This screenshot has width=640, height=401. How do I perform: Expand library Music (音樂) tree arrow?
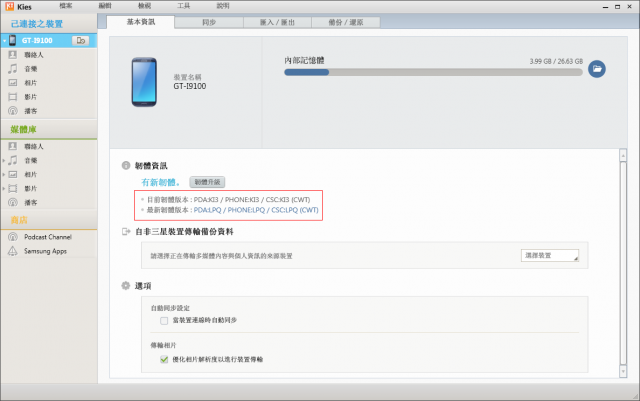[4, 161]
